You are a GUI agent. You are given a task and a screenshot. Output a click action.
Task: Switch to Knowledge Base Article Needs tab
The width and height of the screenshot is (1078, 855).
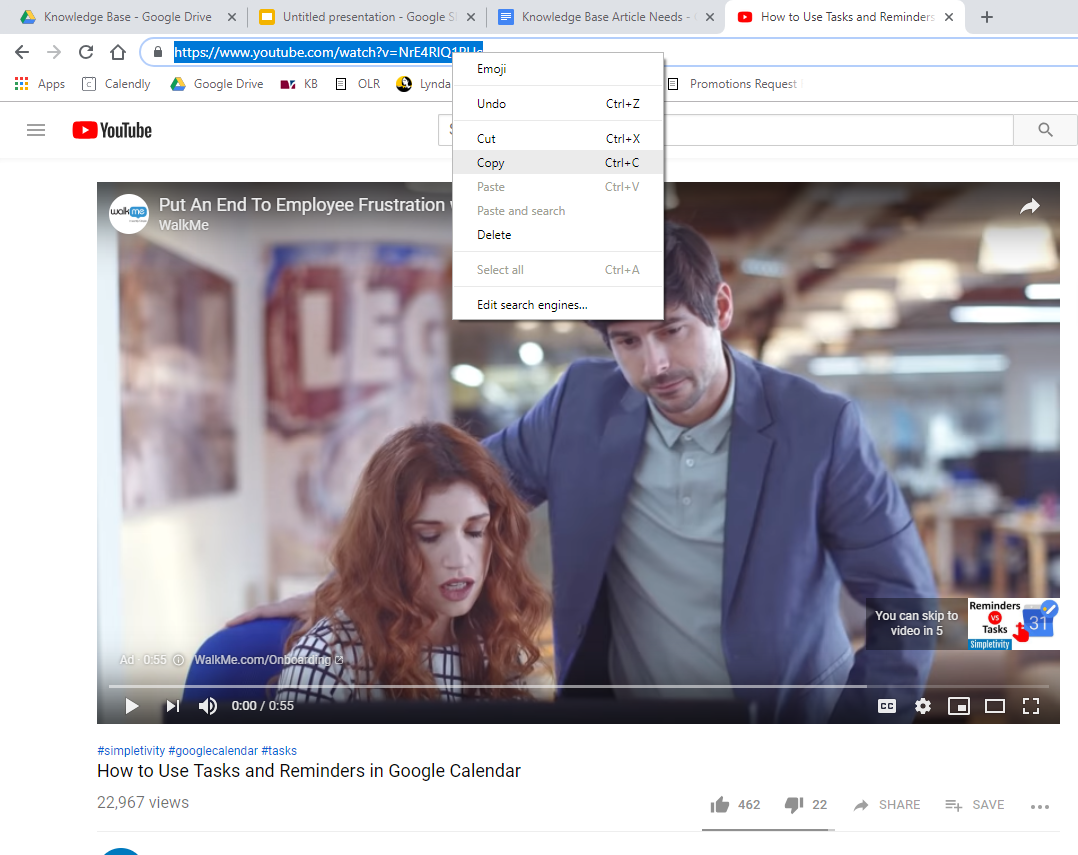[598, 17]
